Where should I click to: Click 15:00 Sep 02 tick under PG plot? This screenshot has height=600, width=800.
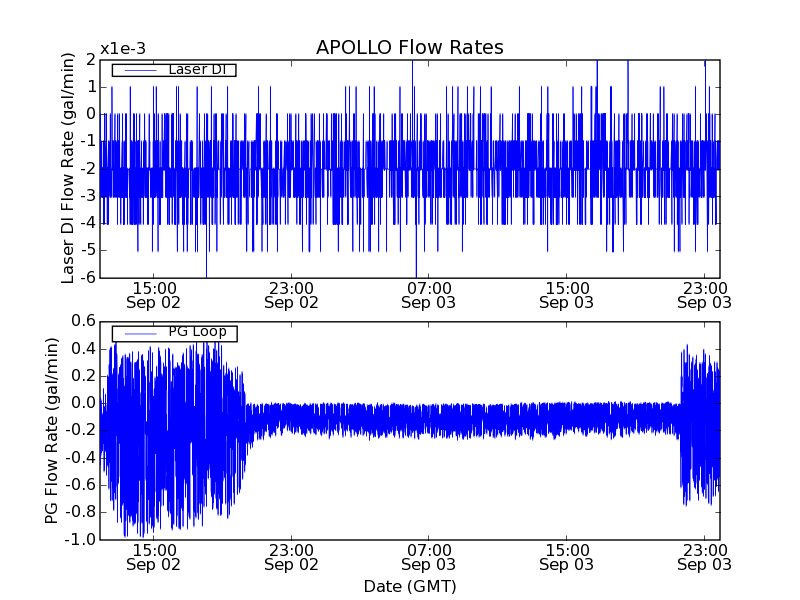point(154,558)
